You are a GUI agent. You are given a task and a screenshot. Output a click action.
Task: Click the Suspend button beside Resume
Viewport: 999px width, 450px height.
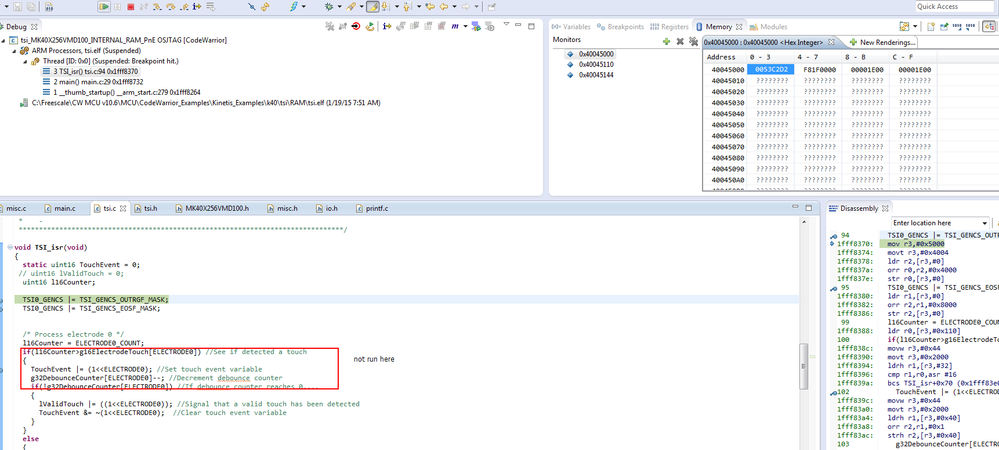click(x=117, y=6)
